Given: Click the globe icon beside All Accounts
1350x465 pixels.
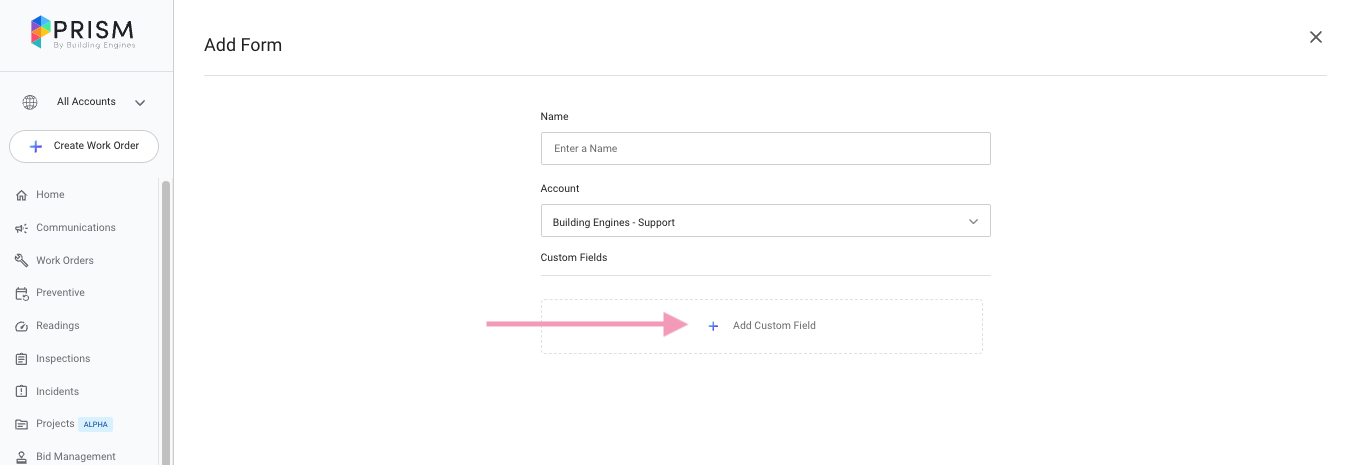Looking at the screenshot, I should [30, 102].
